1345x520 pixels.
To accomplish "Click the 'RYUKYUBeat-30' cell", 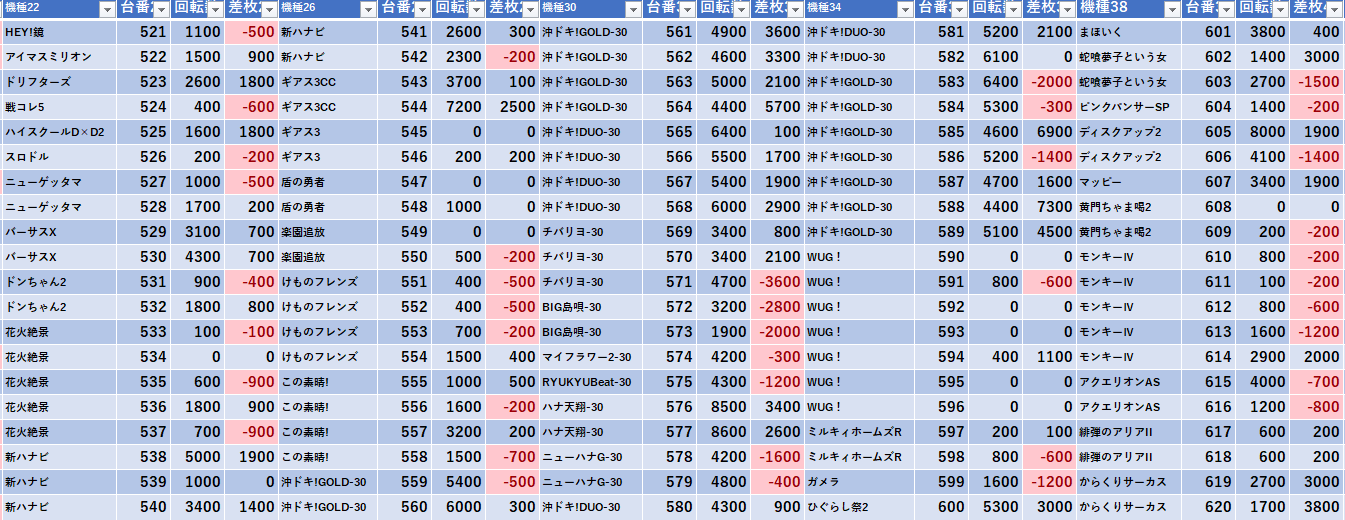I will point(590,382).
